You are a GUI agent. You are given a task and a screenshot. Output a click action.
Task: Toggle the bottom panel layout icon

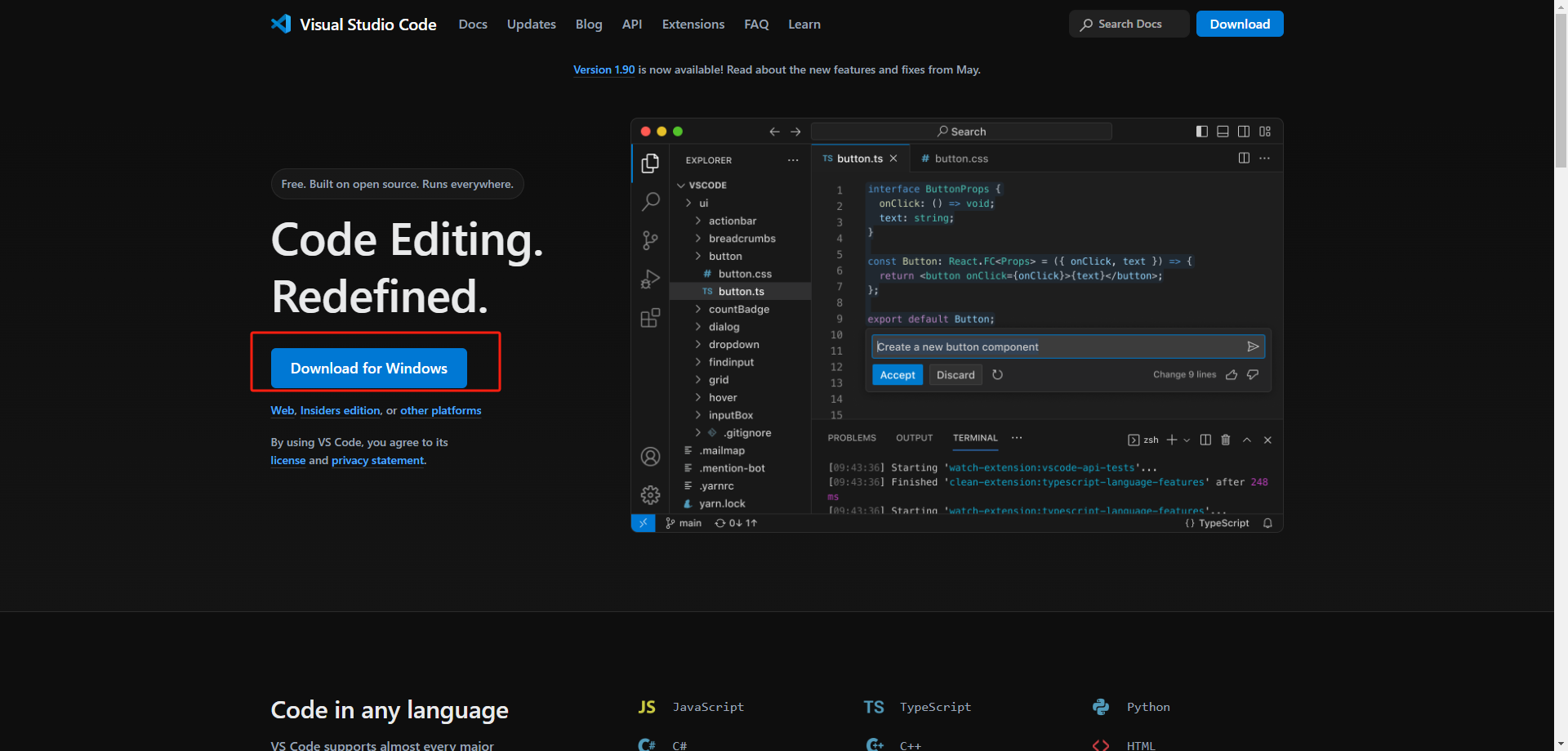(1223, 132)
